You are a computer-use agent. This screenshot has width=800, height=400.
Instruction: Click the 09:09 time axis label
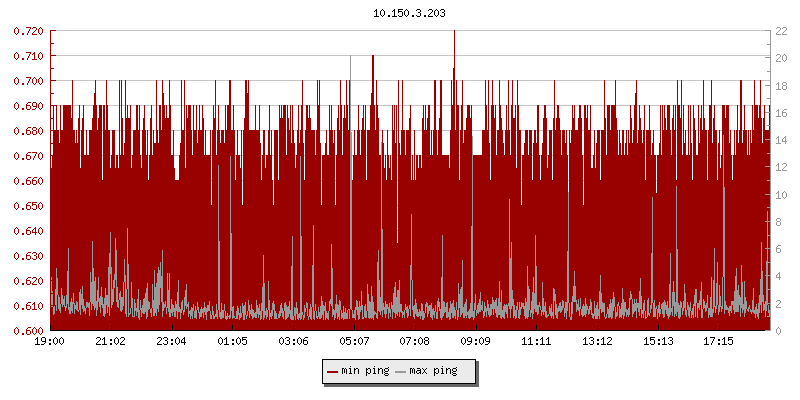475,341
